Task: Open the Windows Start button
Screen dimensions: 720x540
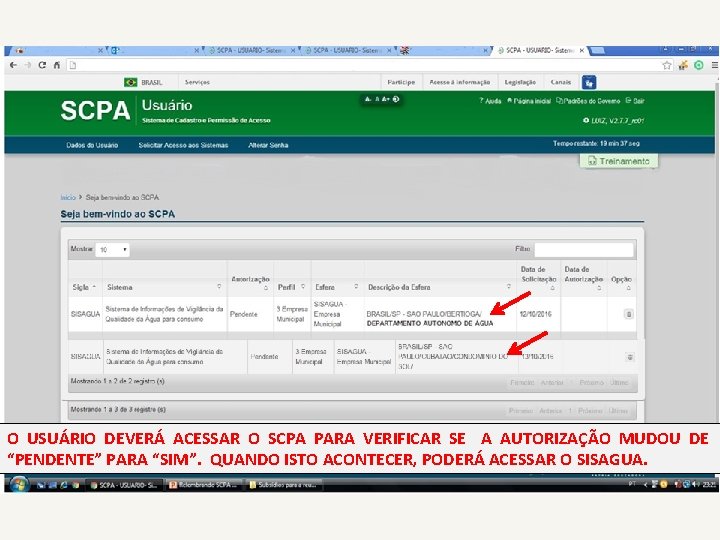Action: click(18, 484)
